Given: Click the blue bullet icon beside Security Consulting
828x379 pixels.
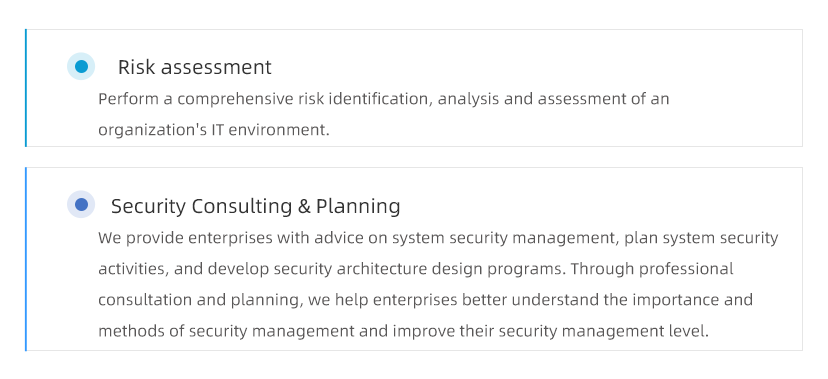Looking at the screenshot, I should point(81,204).
